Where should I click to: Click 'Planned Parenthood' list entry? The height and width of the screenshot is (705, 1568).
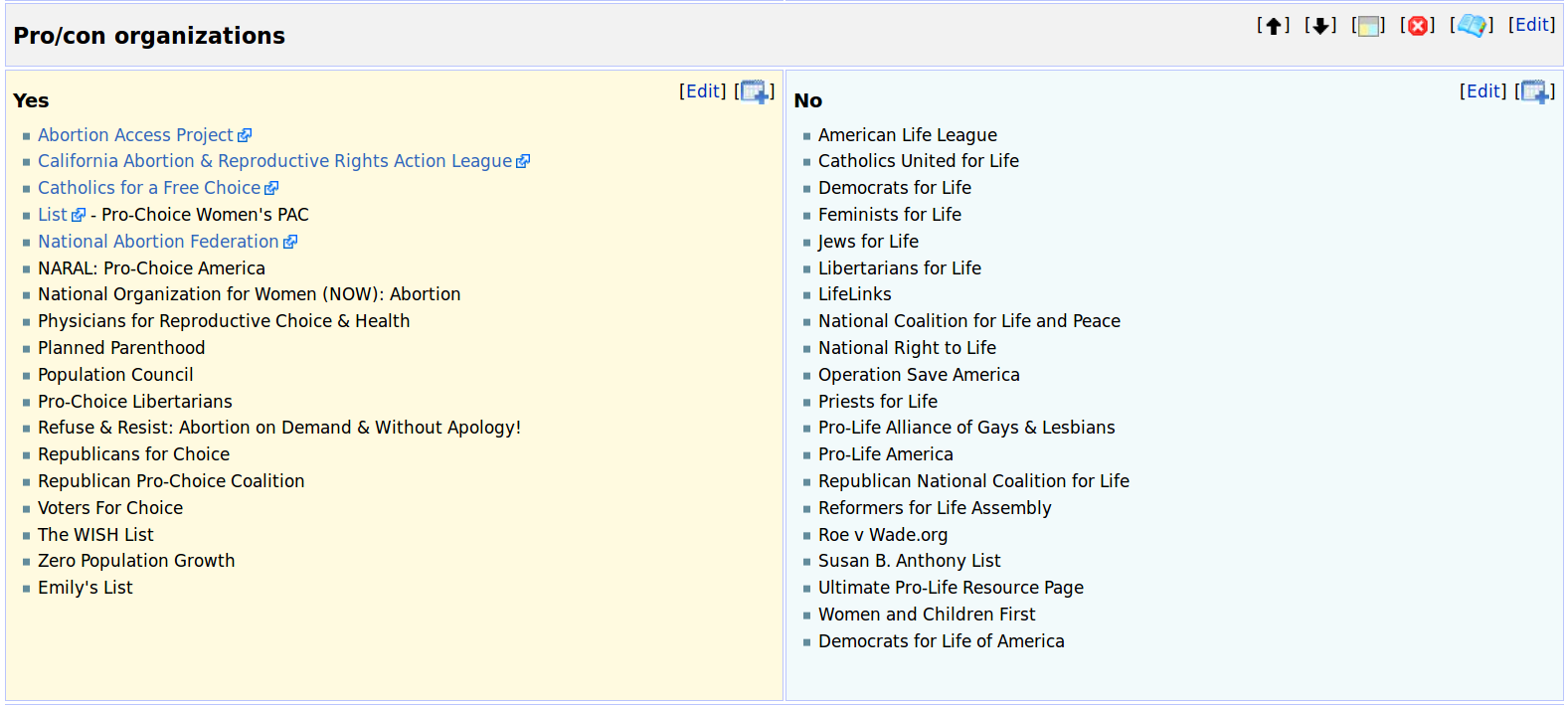click(x=121, y=348)
